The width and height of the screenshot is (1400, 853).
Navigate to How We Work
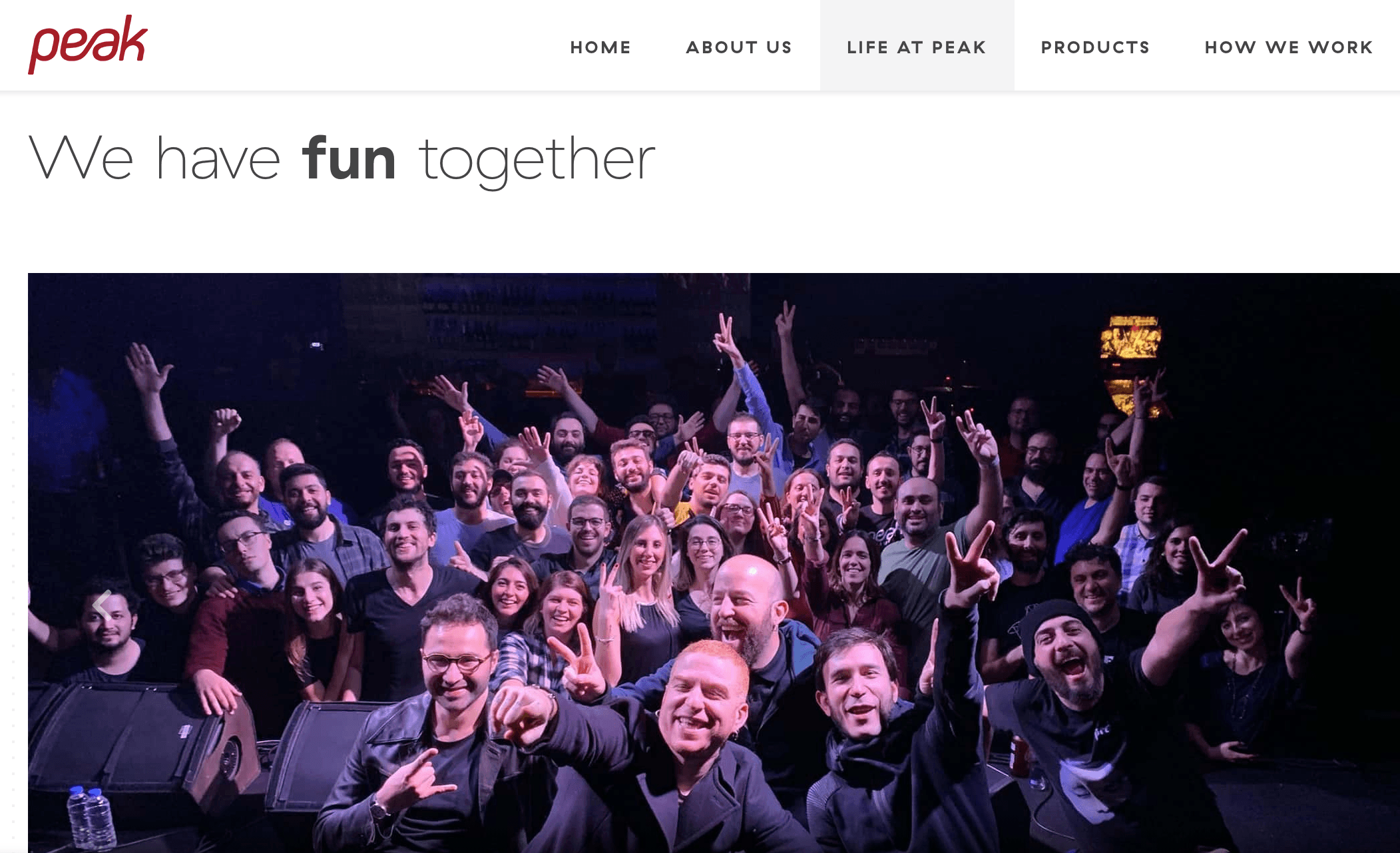coord(1289,47)
